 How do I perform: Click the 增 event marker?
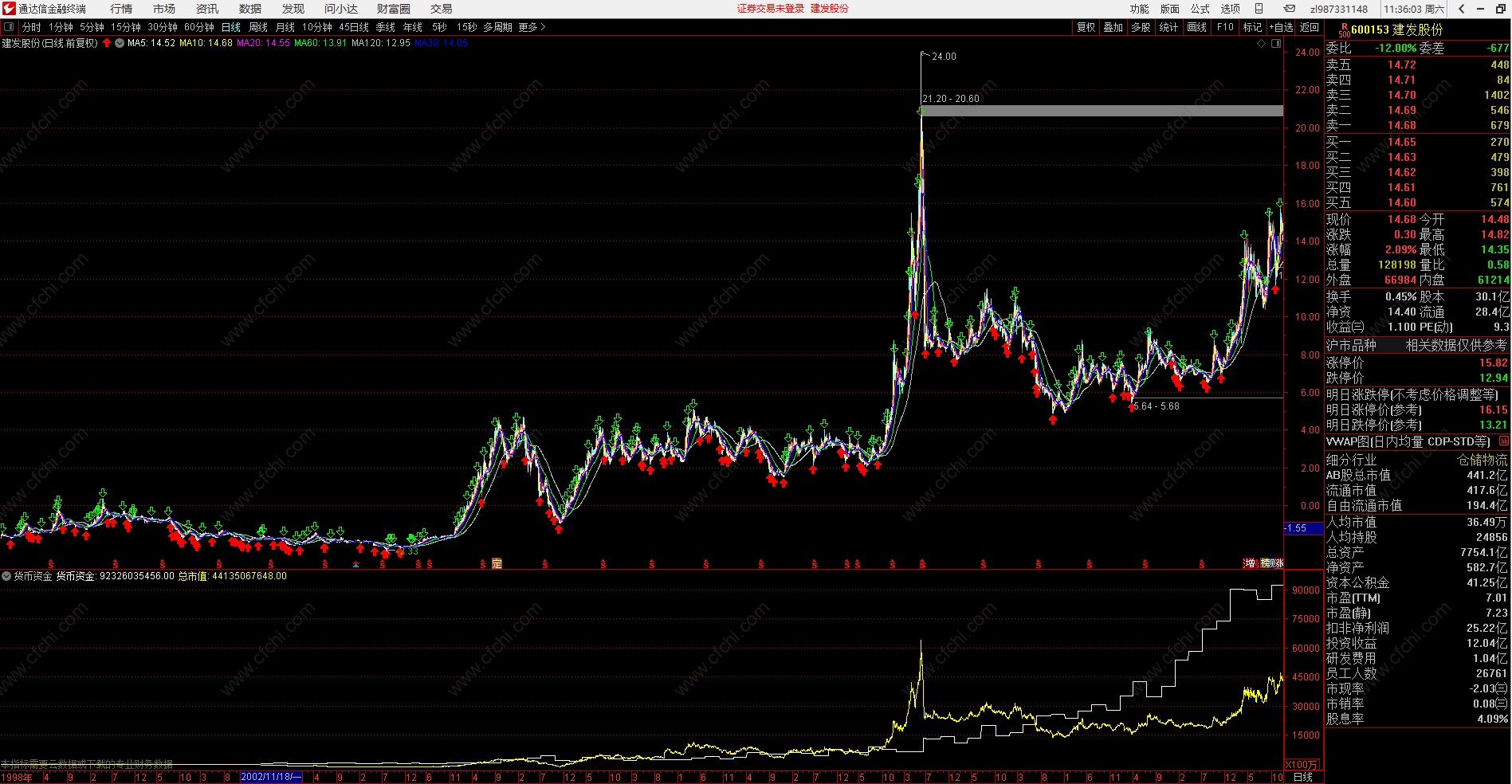point(1250,563)
